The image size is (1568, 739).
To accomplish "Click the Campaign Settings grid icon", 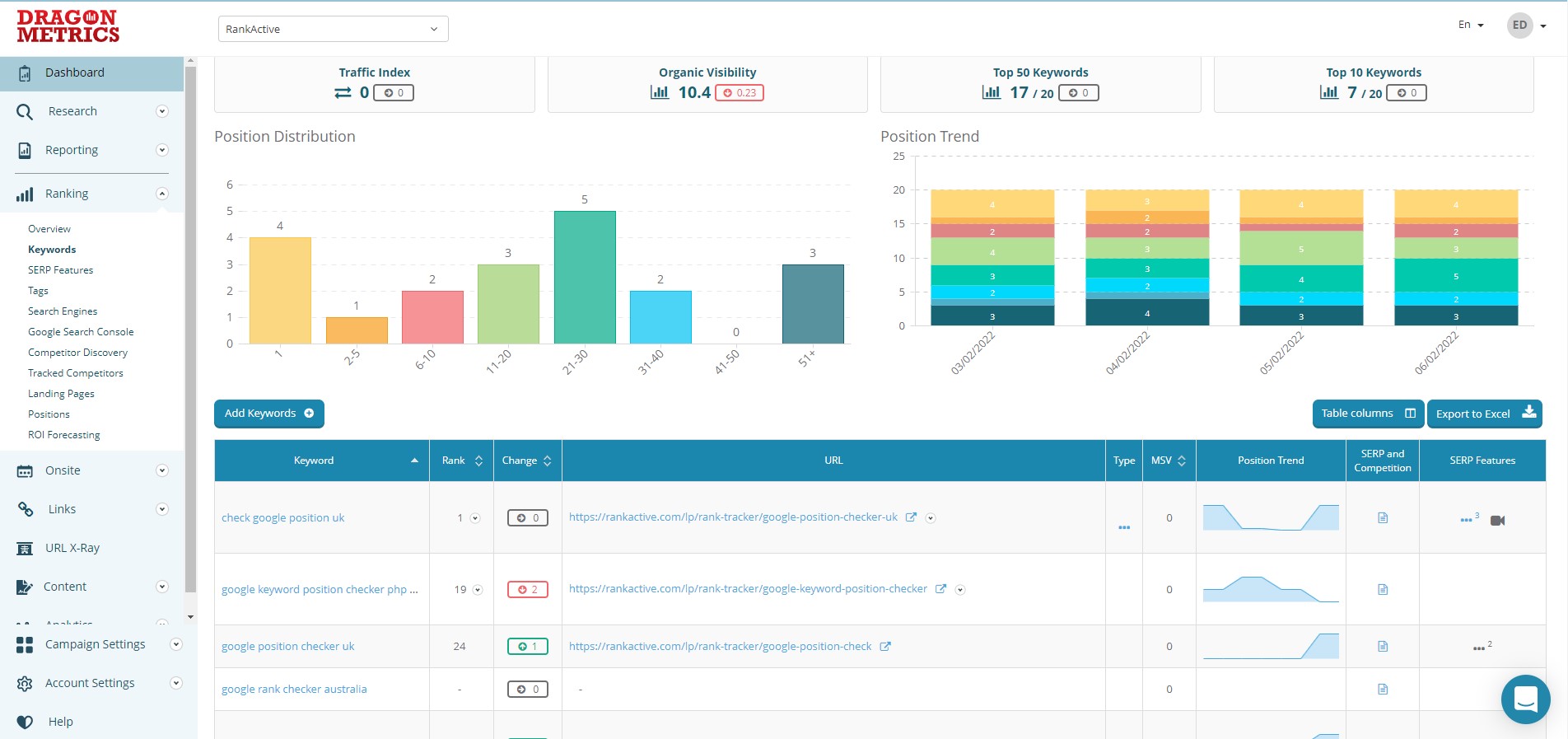I will pos(25,644).
